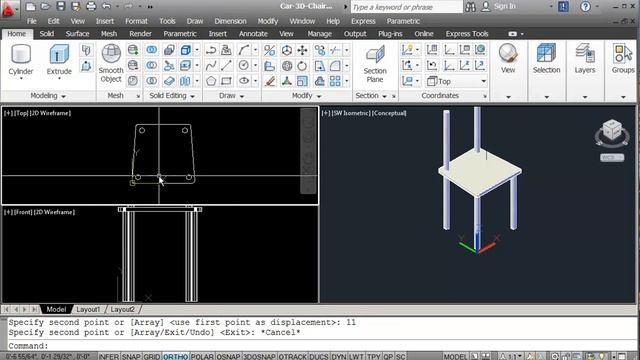Select the Cylinder modeling tool
The image size is (640, 360).
coord(20,60)
